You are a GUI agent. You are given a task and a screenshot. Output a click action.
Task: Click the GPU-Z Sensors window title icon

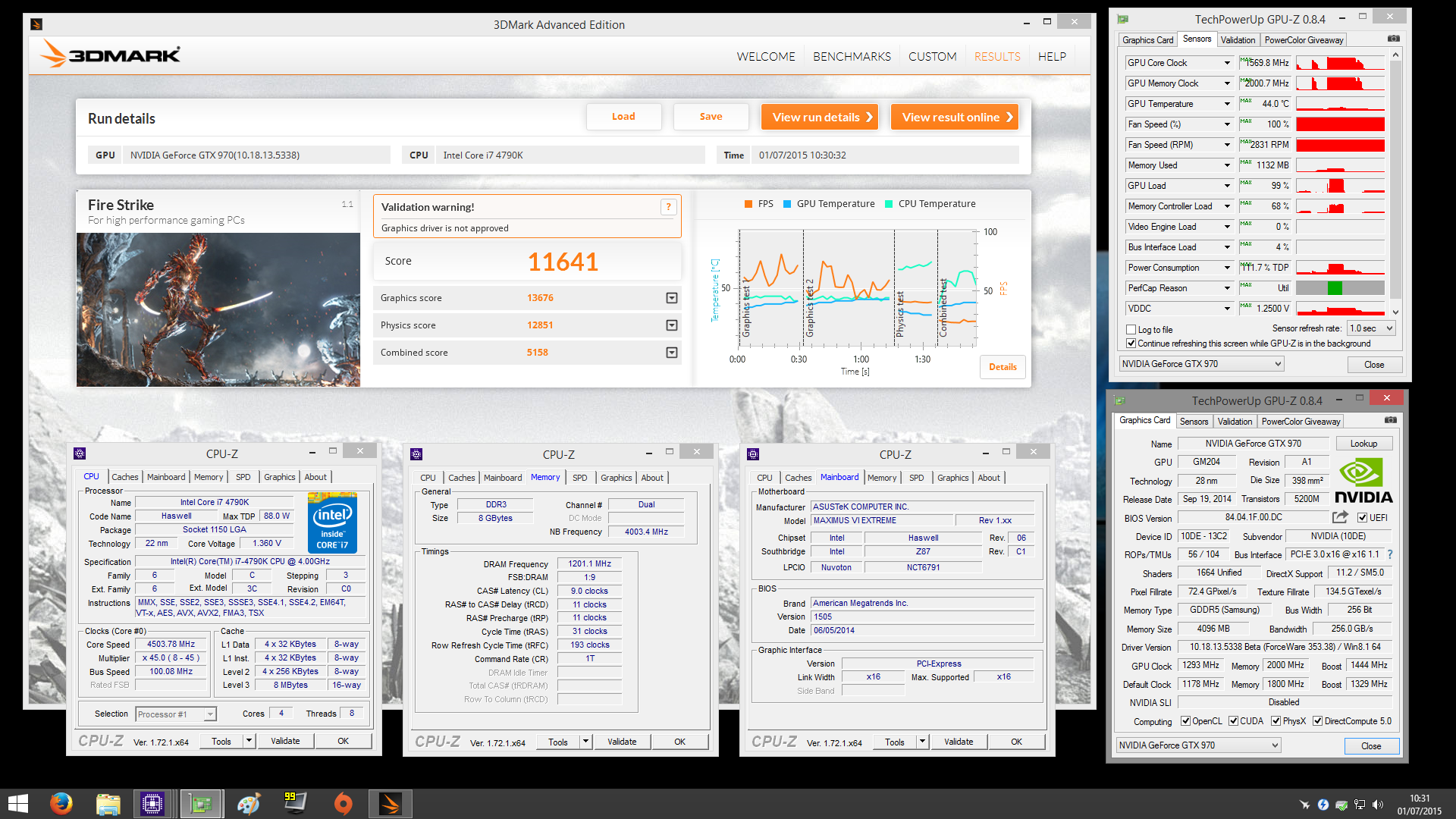[1122, 19]
